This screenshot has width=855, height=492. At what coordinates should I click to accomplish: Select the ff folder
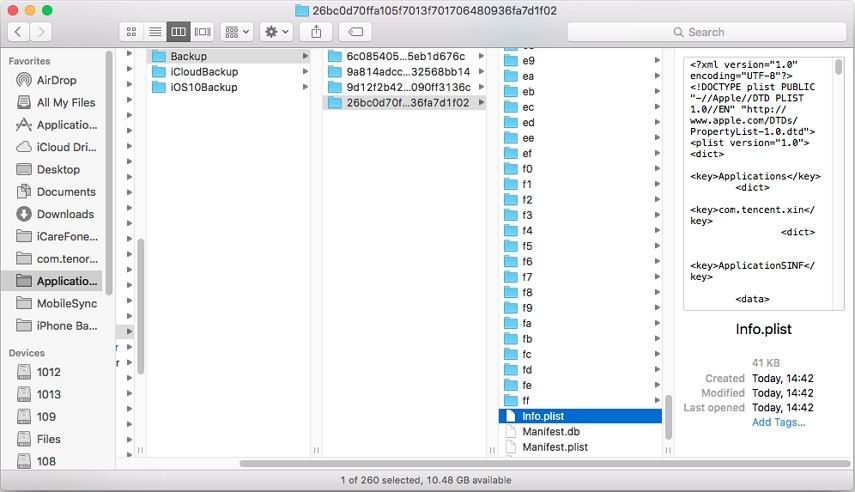tap(580, 401)
